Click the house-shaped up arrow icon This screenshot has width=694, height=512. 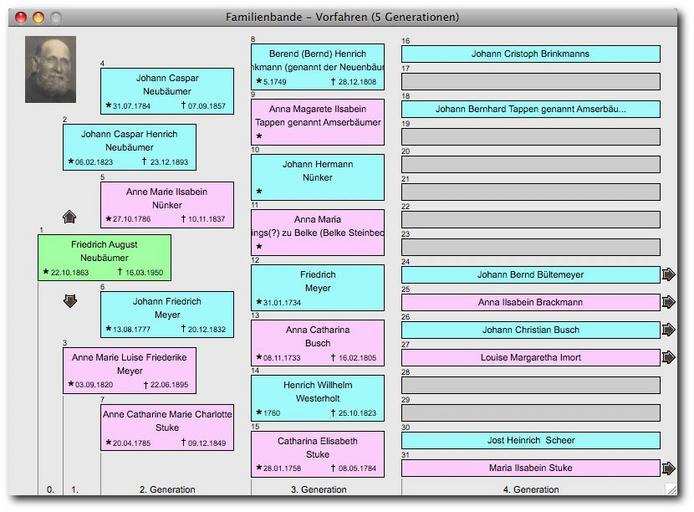69,217
